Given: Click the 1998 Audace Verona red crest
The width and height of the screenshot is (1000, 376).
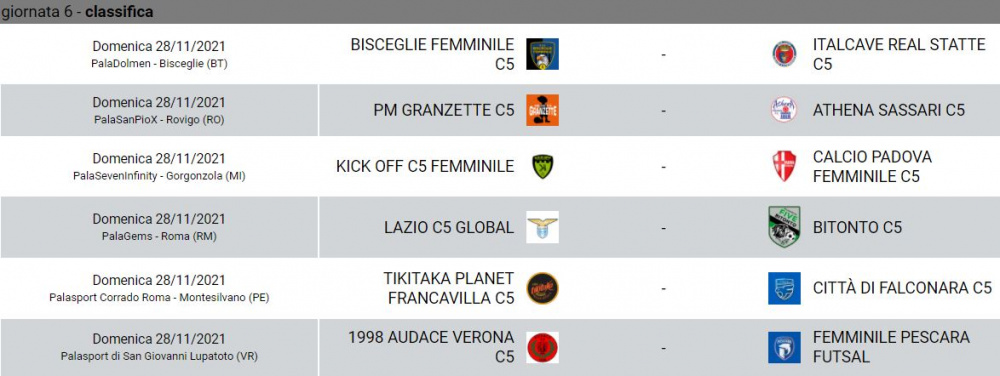Looking at the screenshot, I should [542, 347].
